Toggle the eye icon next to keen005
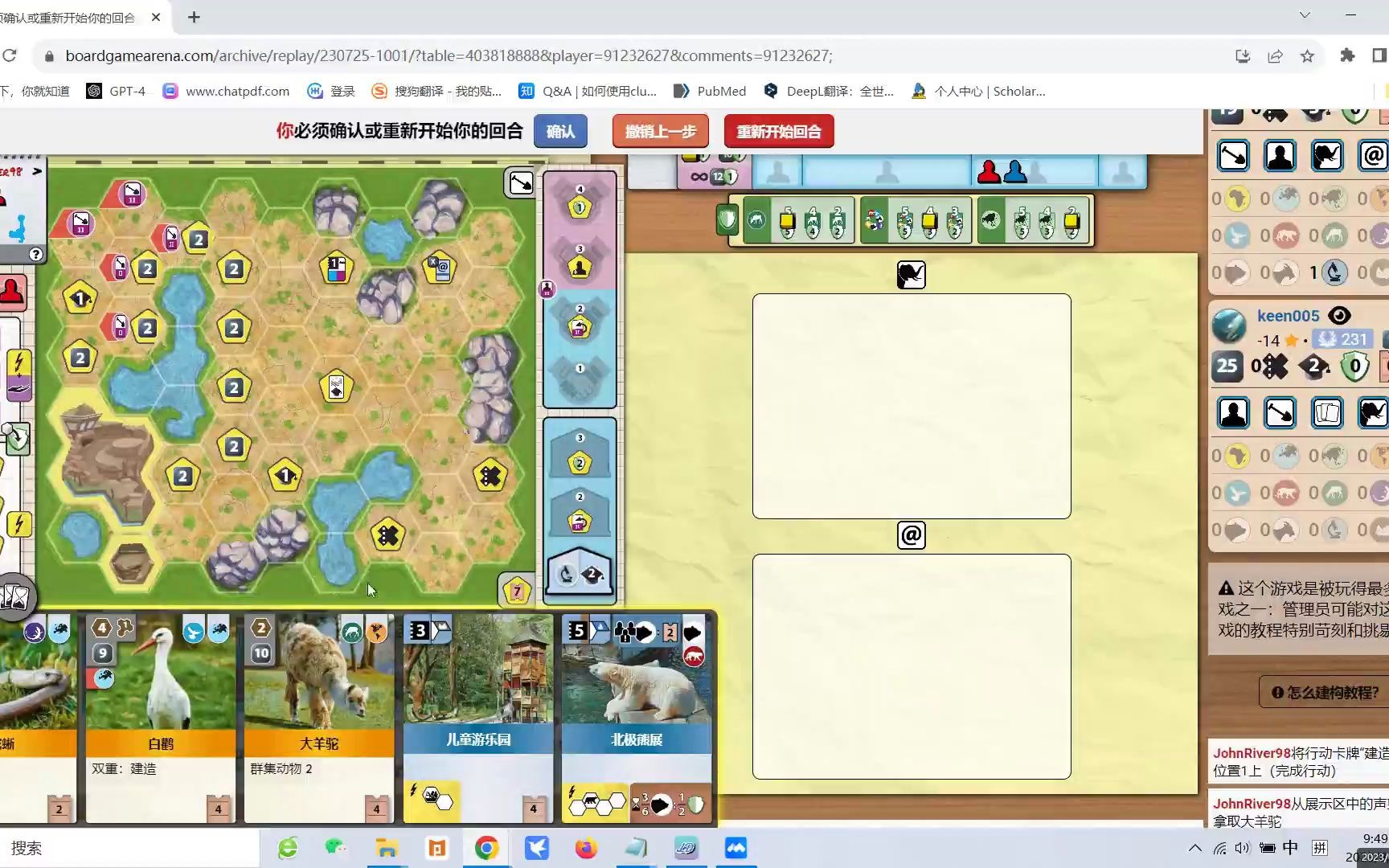This screenshot has height=868, width=1389. 1339,315
